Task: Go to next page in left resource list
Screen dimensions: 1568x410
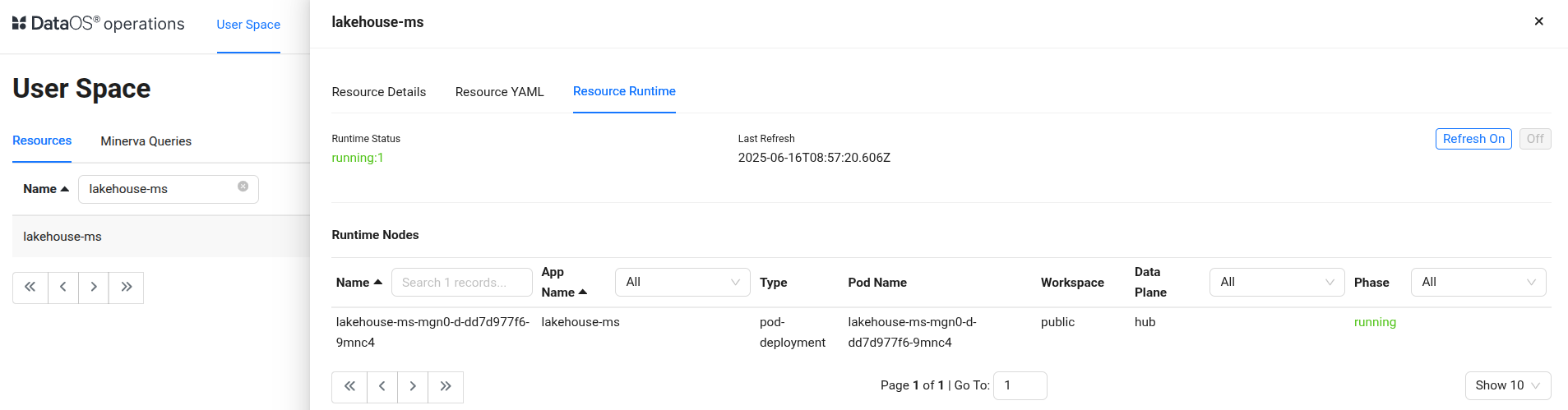Action: point(94,288)
